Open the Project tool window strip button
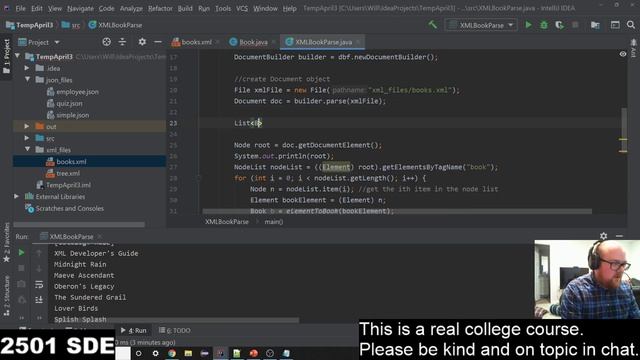This screenshot has width=640, height=360. coord(6,56)
